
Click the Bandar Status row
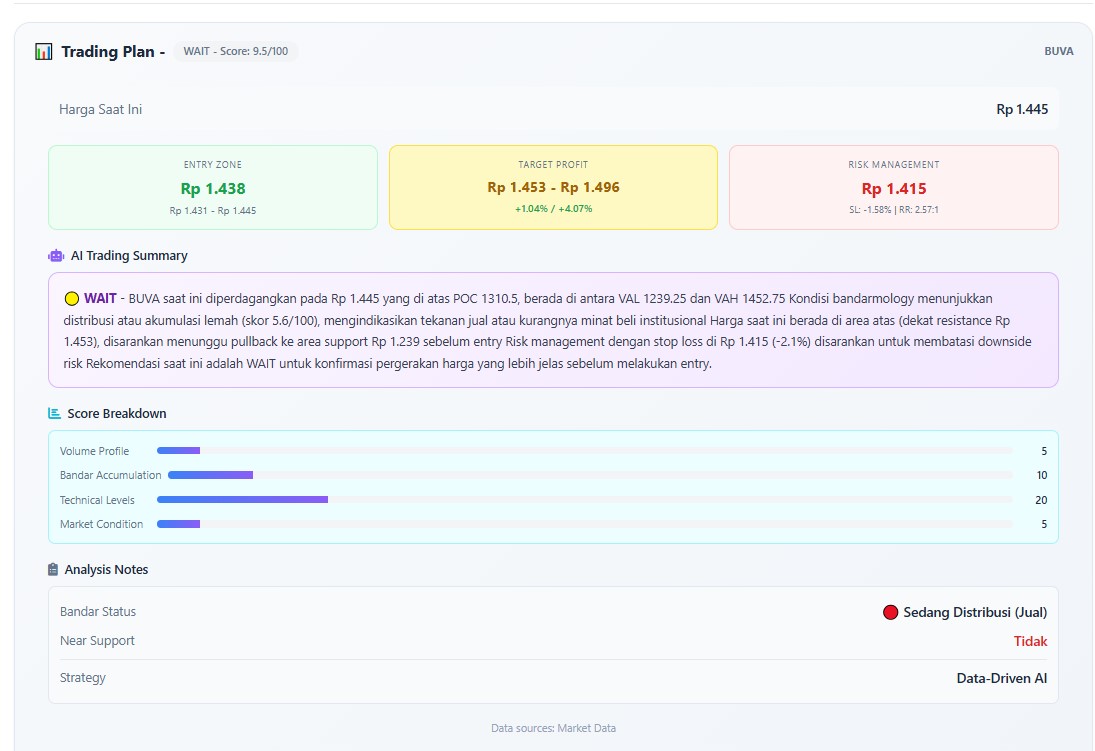[x=553, y=612]
